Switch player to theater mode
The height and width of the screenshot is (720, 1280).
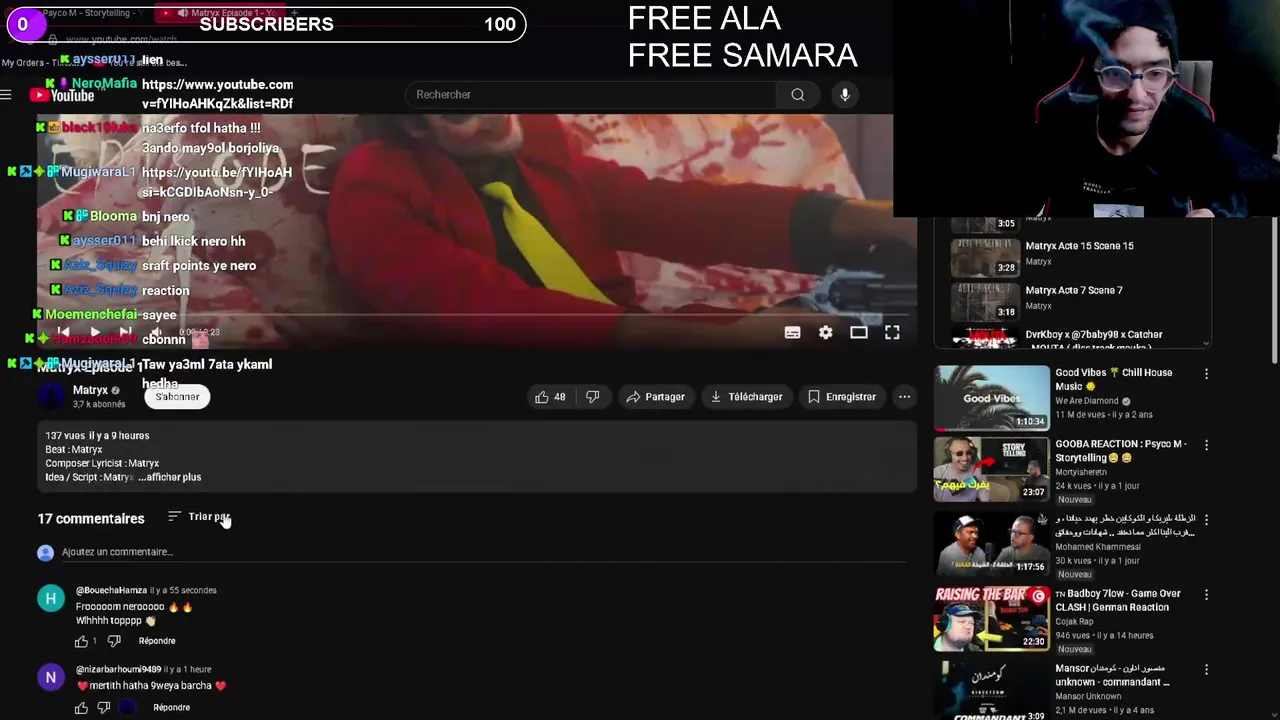(x=859, y=333)
